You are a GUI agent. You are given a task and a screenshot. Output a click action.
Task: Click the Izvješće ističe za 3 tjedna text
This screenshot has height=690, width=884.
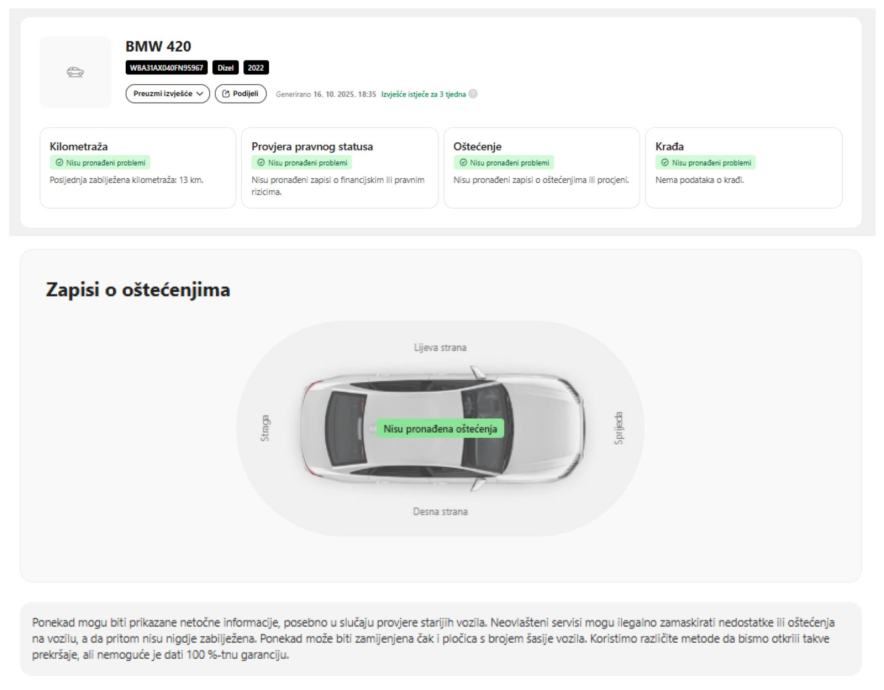[423, 94]
